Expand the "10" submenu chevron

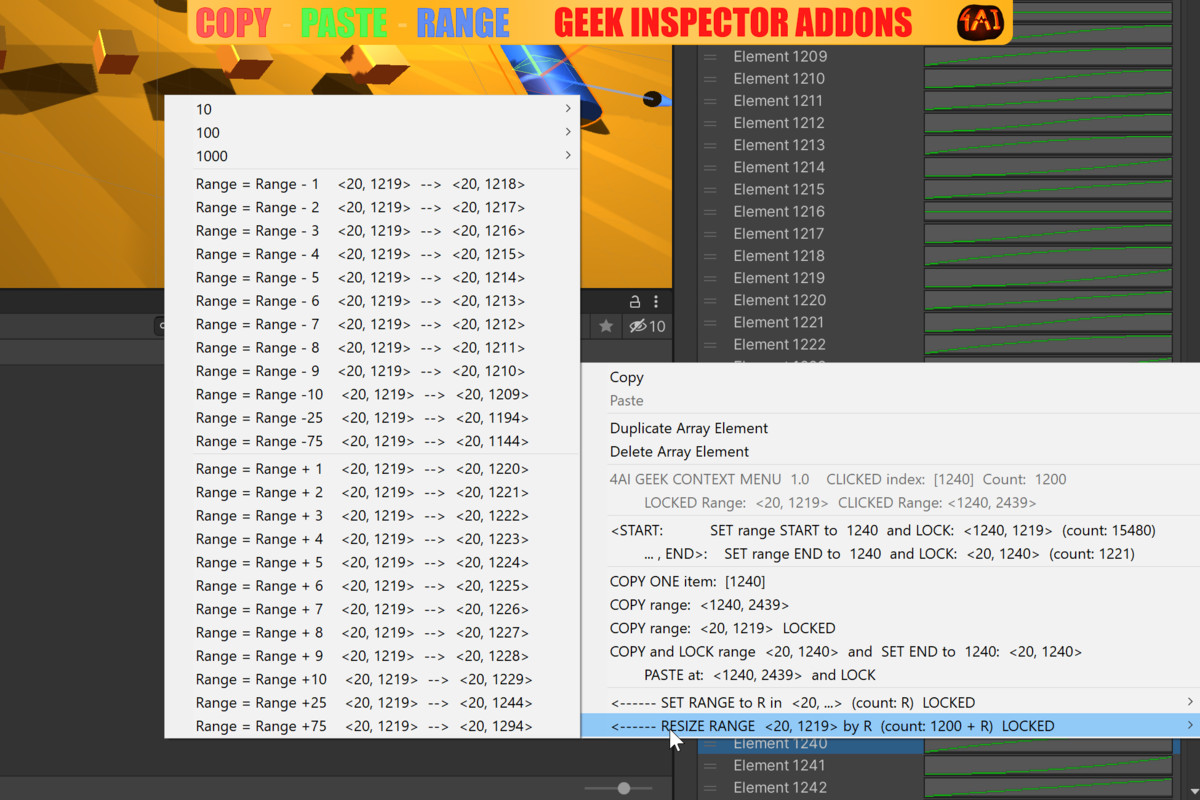566,108
